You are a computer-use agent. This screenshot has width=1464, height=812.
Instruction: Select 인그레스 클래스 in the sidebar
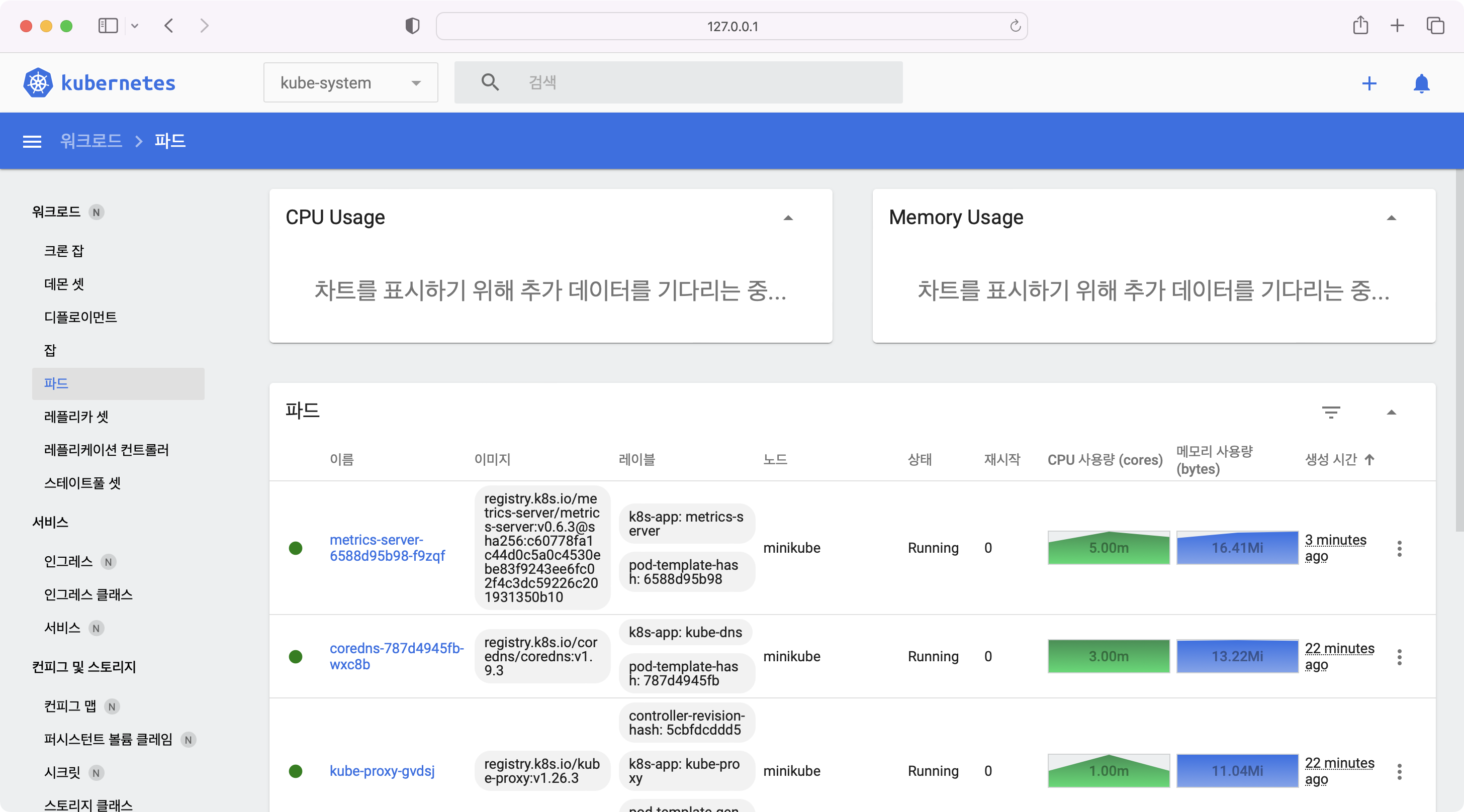88,594
